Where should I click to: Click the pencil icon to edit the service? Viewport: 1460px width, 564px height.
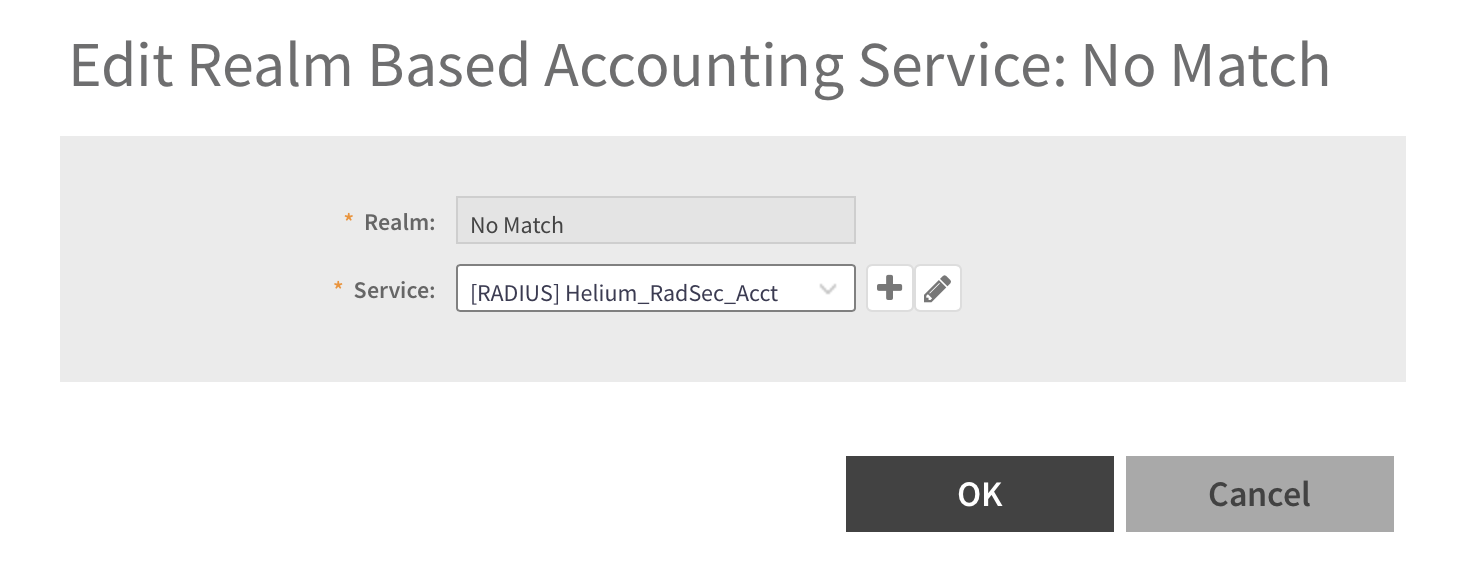tap(937, 289)
